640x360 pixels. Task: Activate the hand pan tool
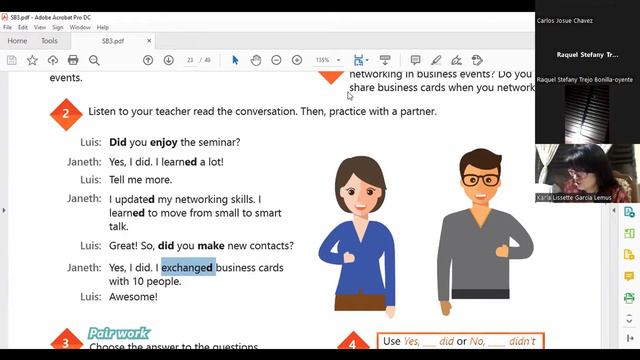[256, 60]
